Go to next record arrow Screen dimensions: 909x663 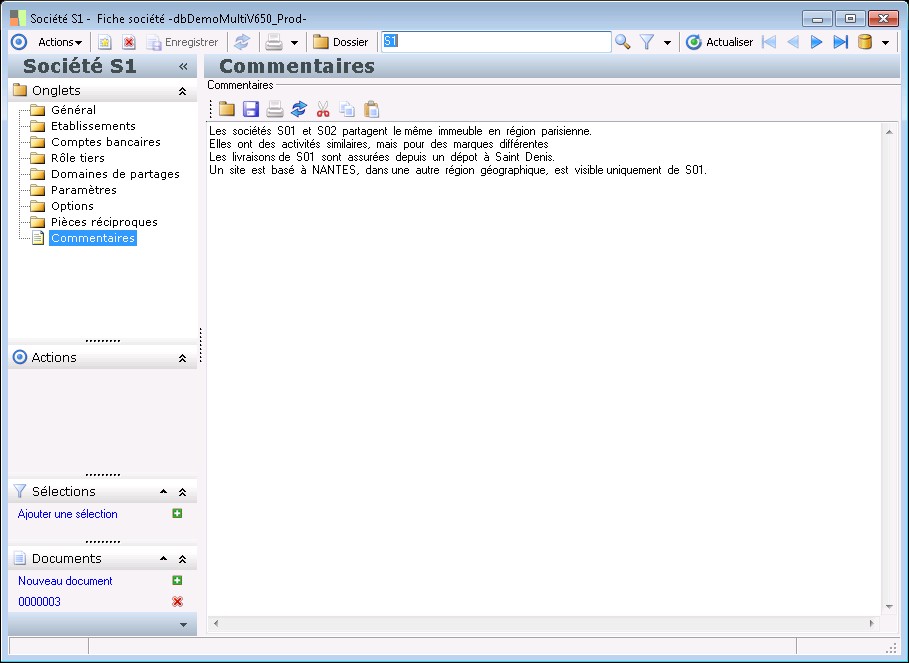click(x=817, y=42)
